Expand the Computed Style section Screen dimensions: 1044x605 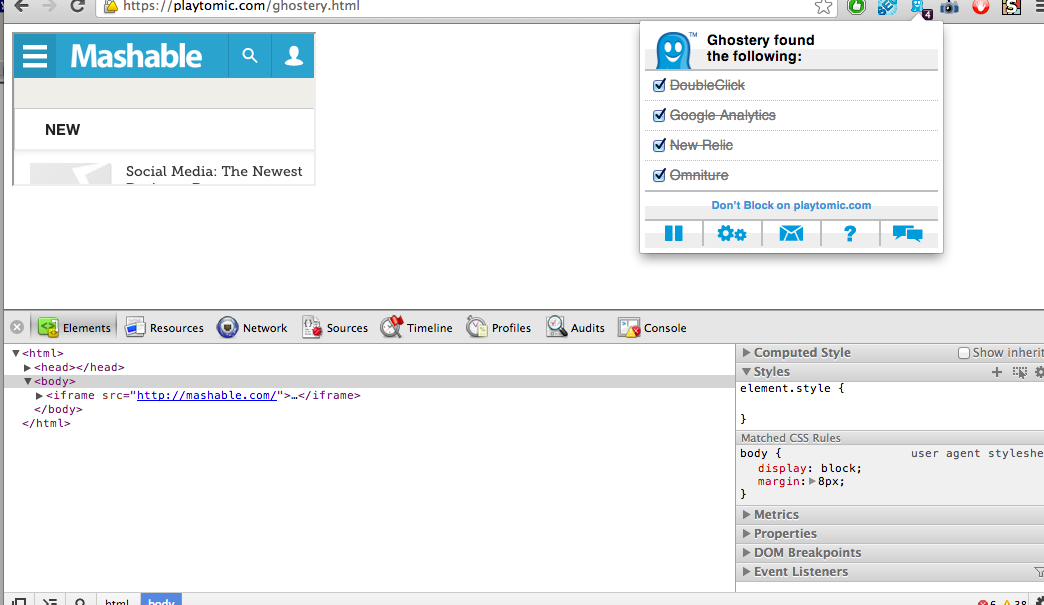[746, 353]
